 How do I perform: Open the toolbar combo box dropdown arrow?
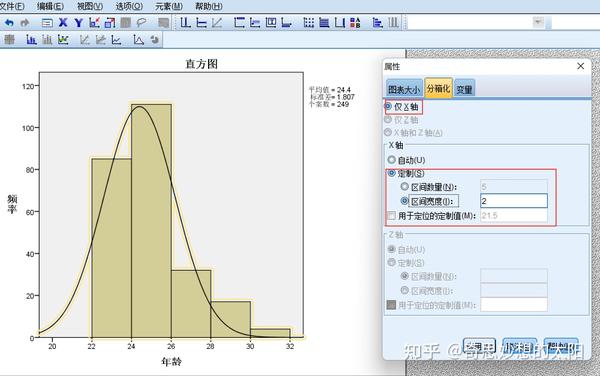click(x=538, y=22)
